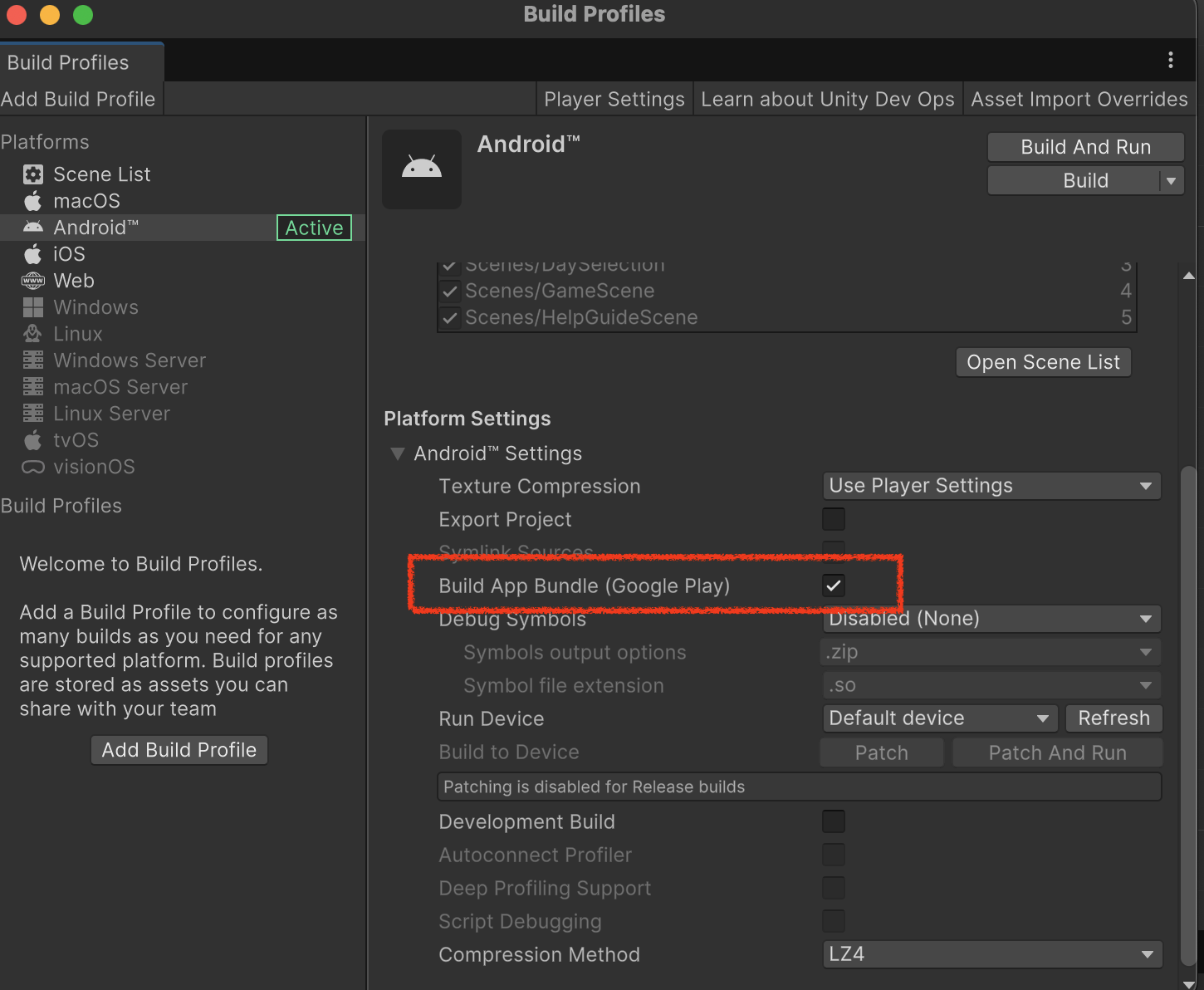This screenshot has height=990, width=1204.
Task: Click the Patch button
Action: pyautogui.click(x=882, y=752)
